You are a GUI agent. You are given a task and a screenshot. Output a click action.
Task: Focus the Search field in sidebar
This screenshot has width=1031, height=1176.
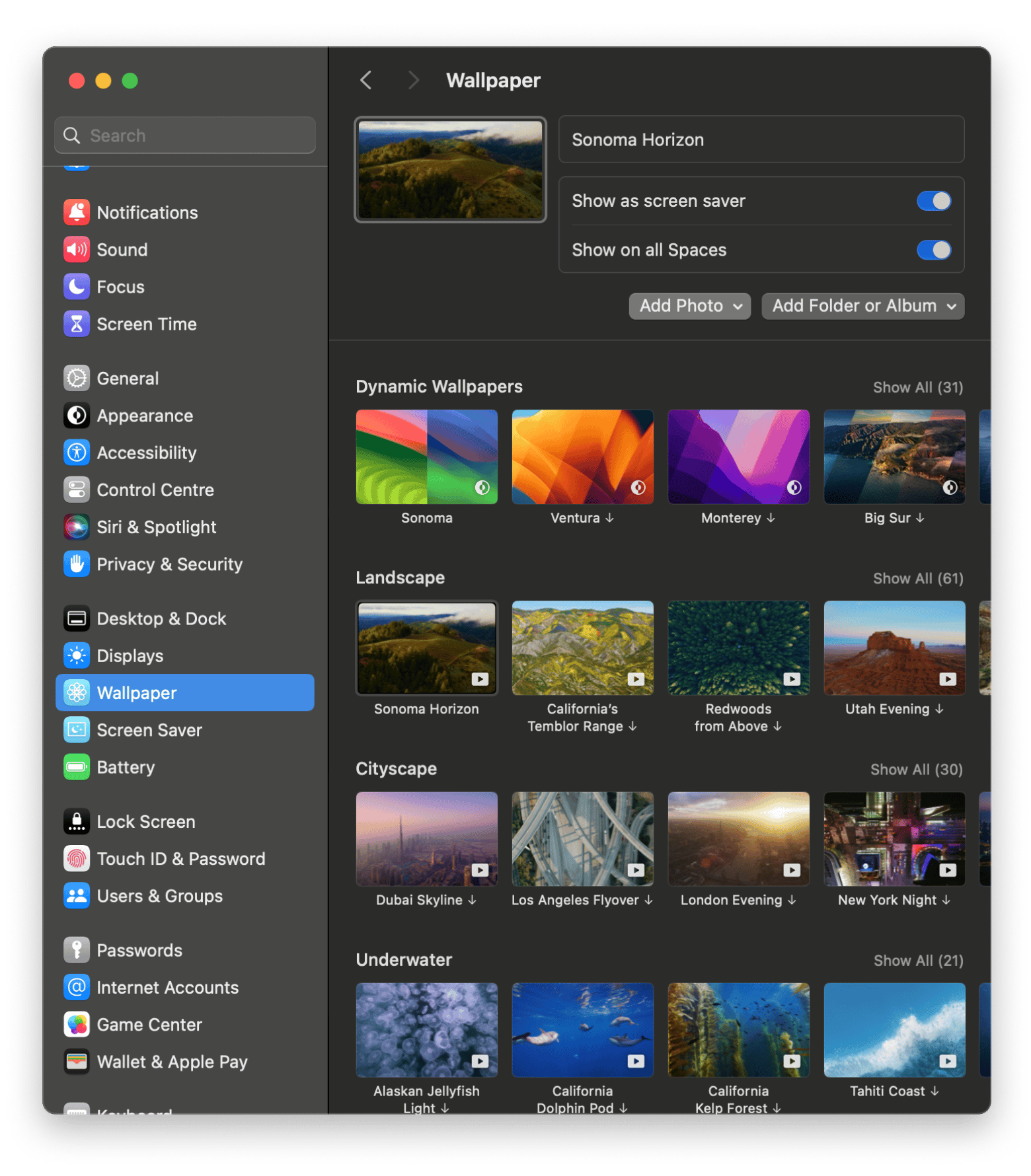tap(185, 135)
